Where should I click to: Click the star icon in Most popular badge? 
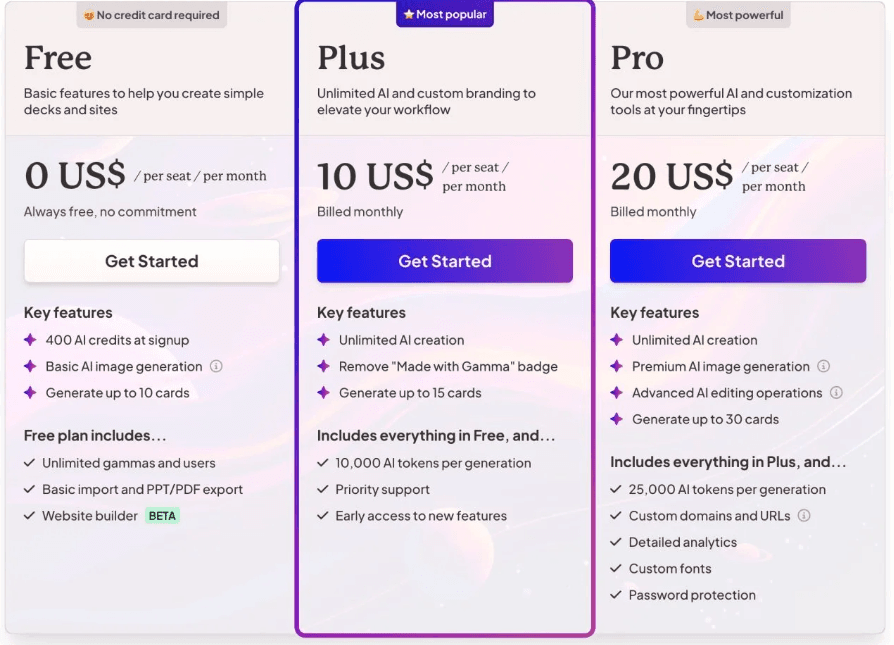409,15
